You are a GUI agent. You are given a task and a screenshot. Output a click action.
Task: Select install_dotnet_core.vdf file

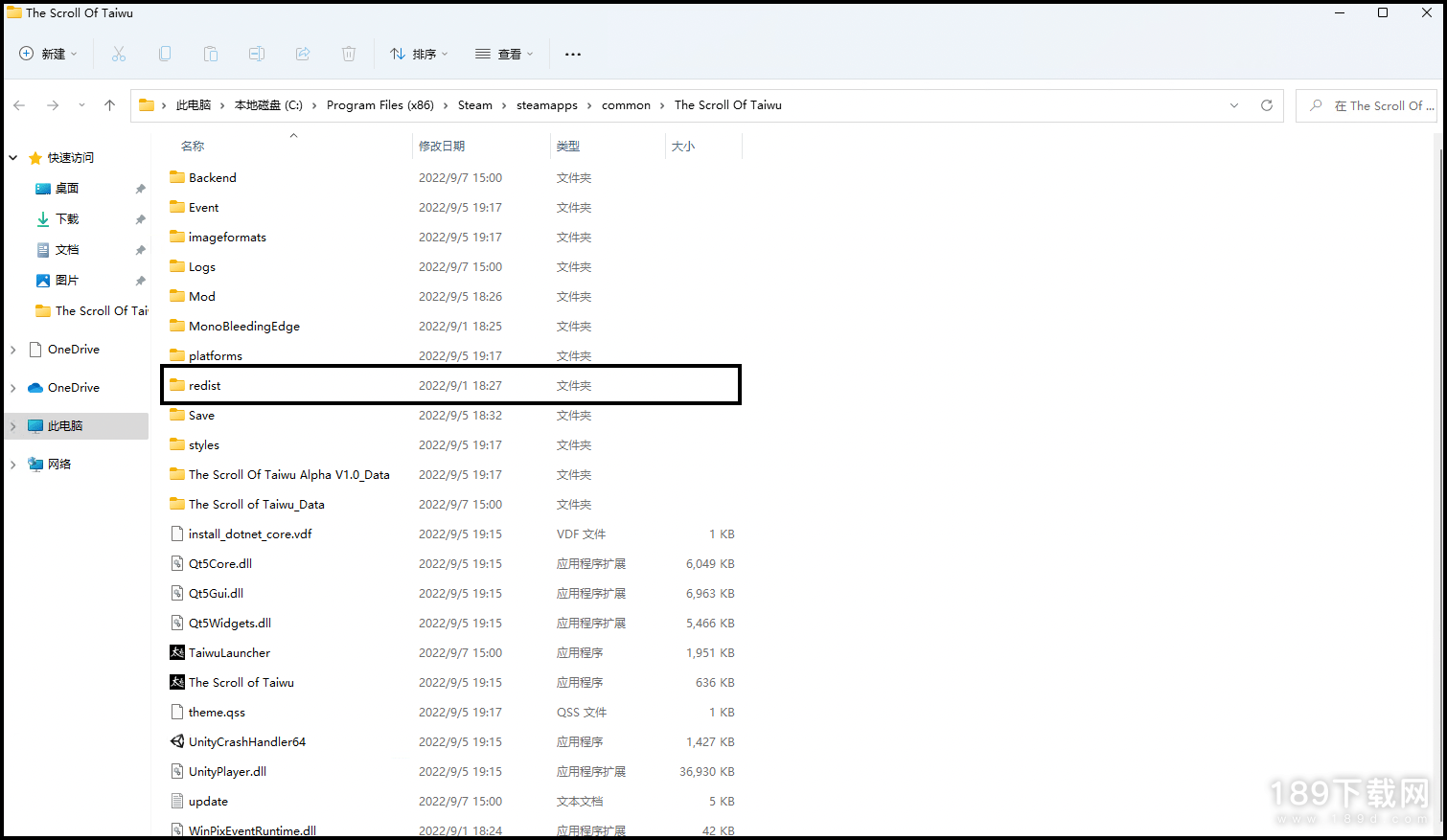click(452, 534)
